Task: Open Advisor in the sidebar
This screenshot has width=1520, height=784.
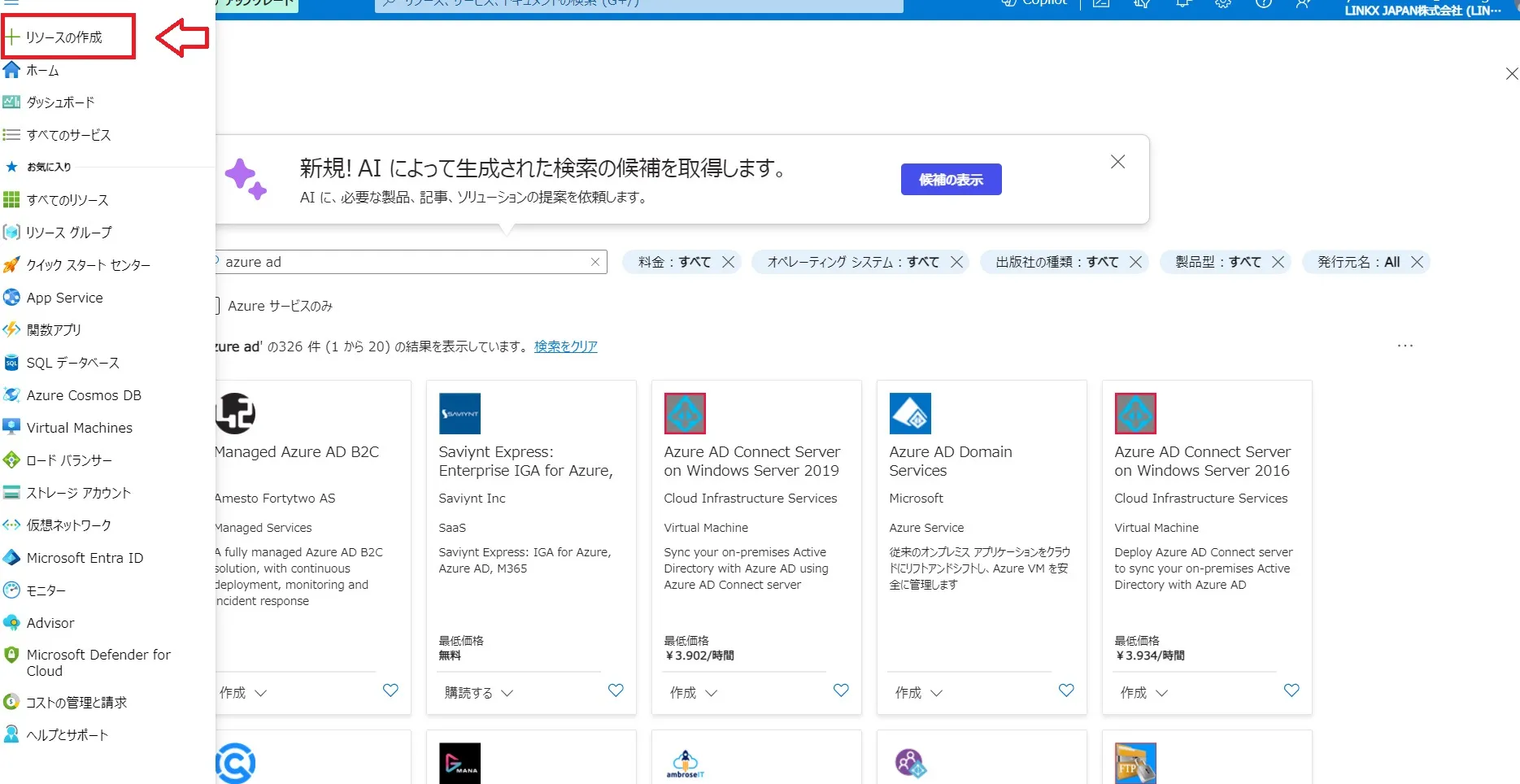Action: pyautogui.click(x=50, y=623)
